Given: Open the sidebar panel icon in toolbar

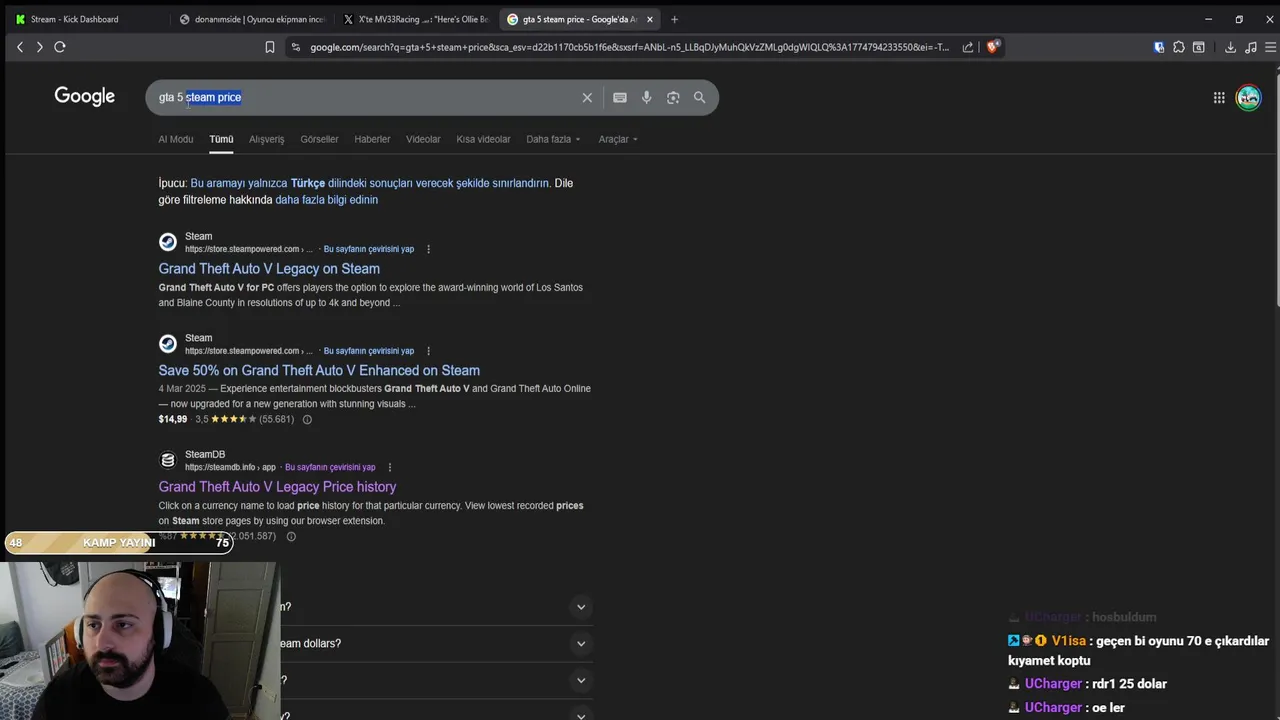Looking at the screenshot, I should (x=1199, y=47).
